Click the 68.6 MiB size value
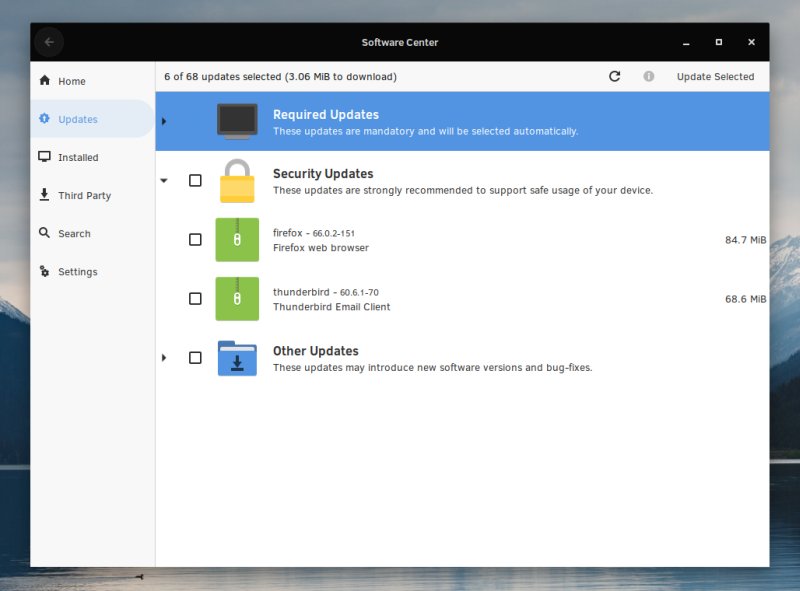This screenshot has height=591, width=800. tap(745, 299)
